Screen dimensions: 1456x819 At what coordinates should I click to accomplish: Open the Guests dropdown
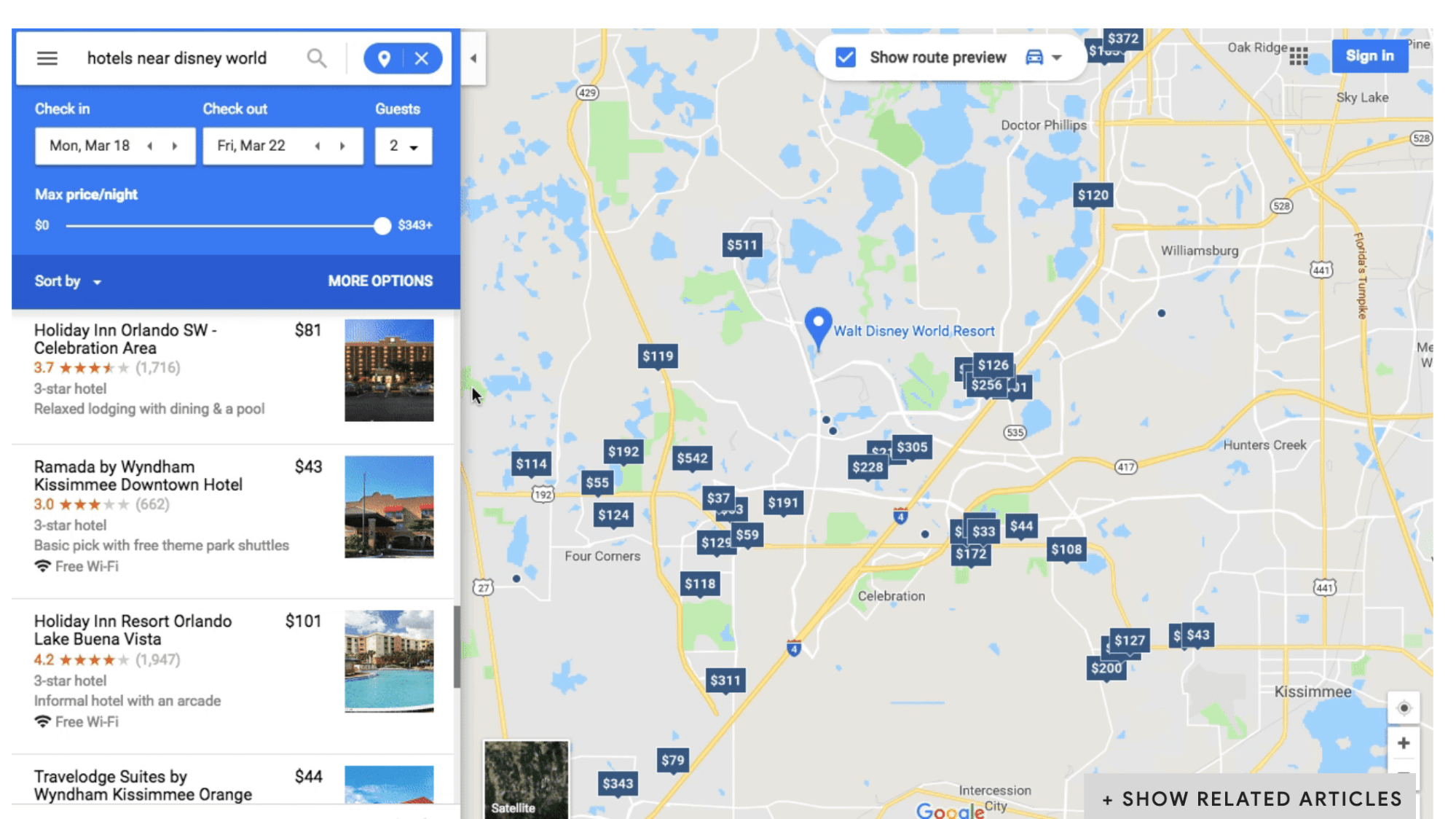point(404,146)
